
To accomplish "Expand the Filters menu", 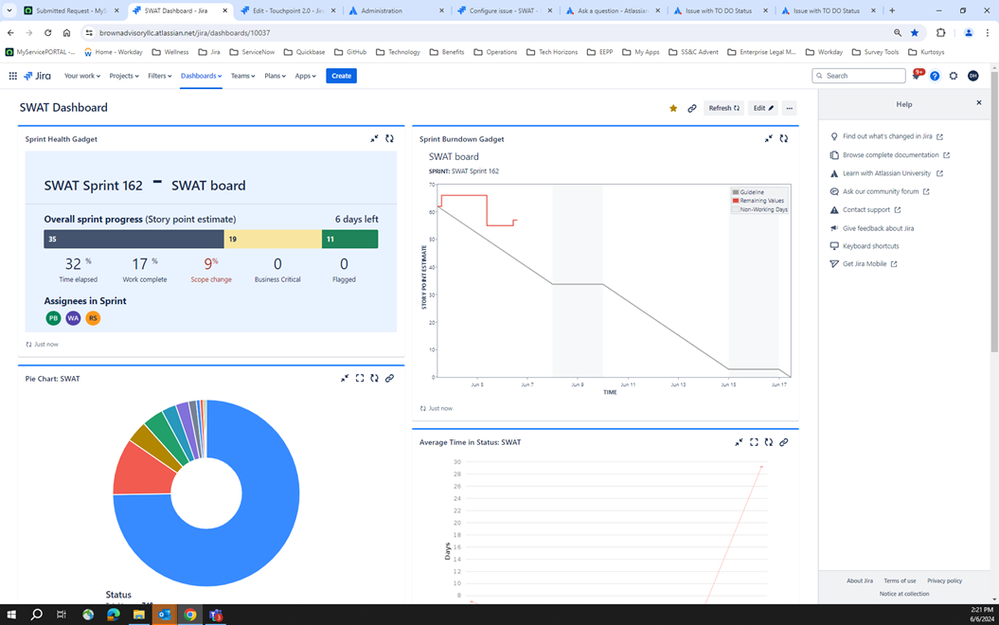I will (x=160, y=76).
